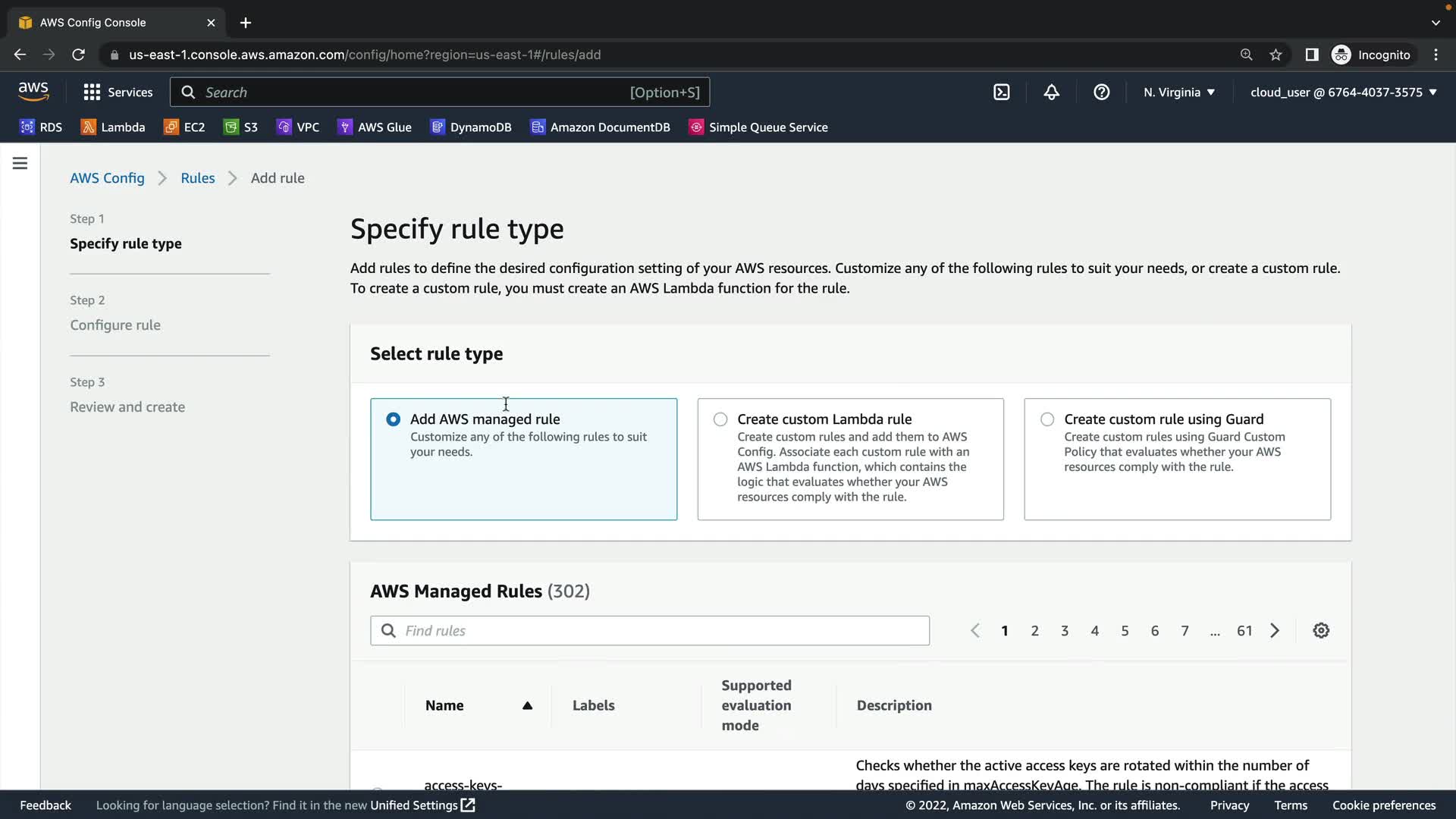
Task: Open the notifications bell icon
Action: [1051, 92]
